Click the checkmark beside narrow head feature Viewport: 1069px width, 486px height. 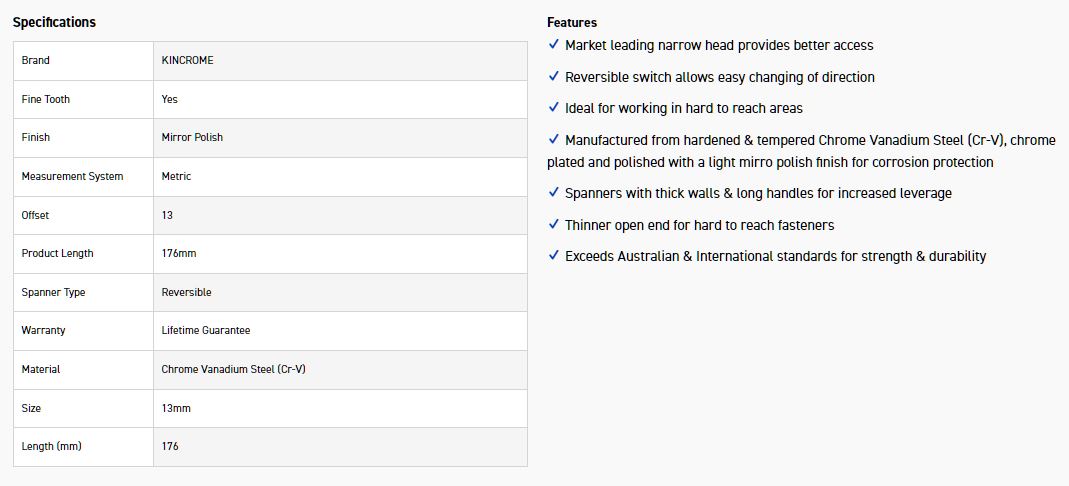pyautogui.click(x=554, y=45)
